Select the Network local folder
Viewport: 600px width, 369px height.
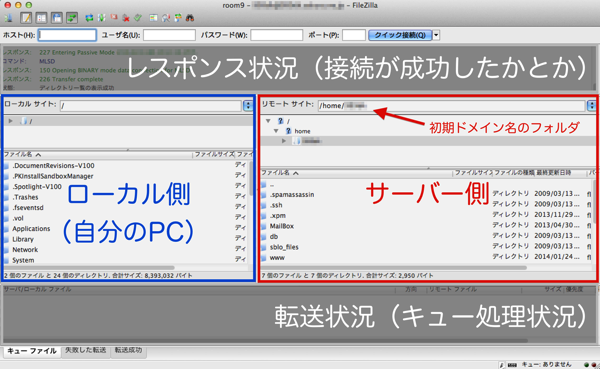(25, 250)
